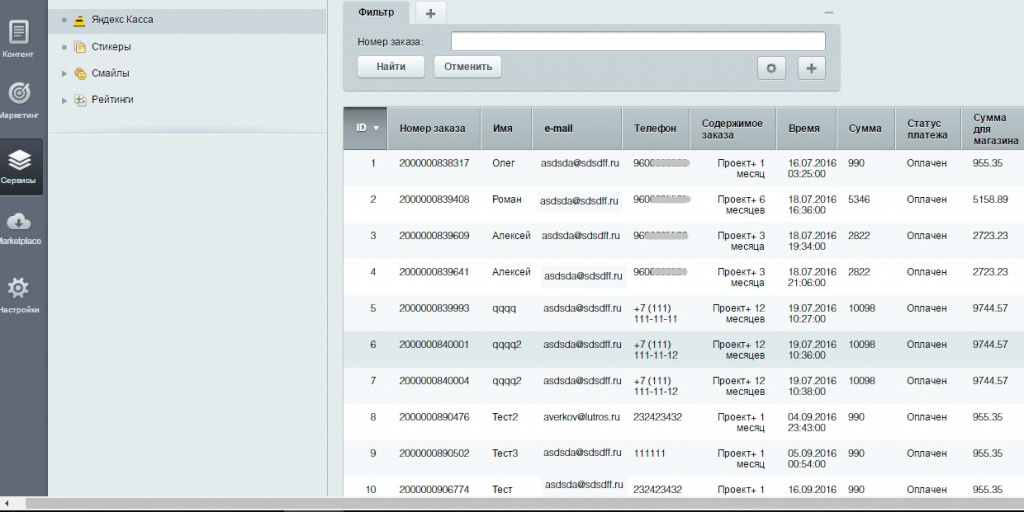Click the plus button beside filter gear

click(810, 67)
